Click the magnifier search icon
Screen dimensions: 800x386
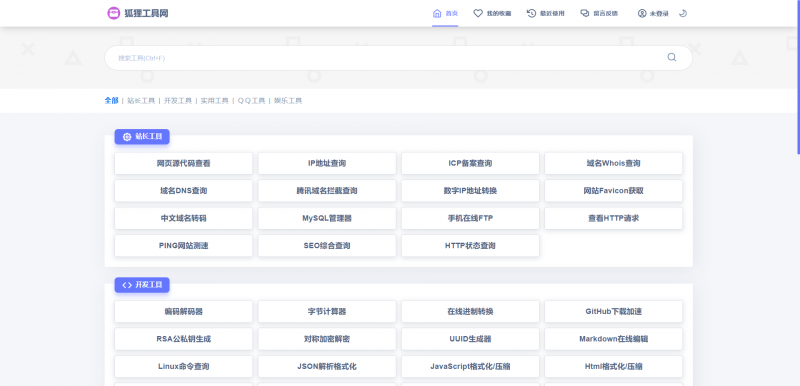click(x=671, y=57)
